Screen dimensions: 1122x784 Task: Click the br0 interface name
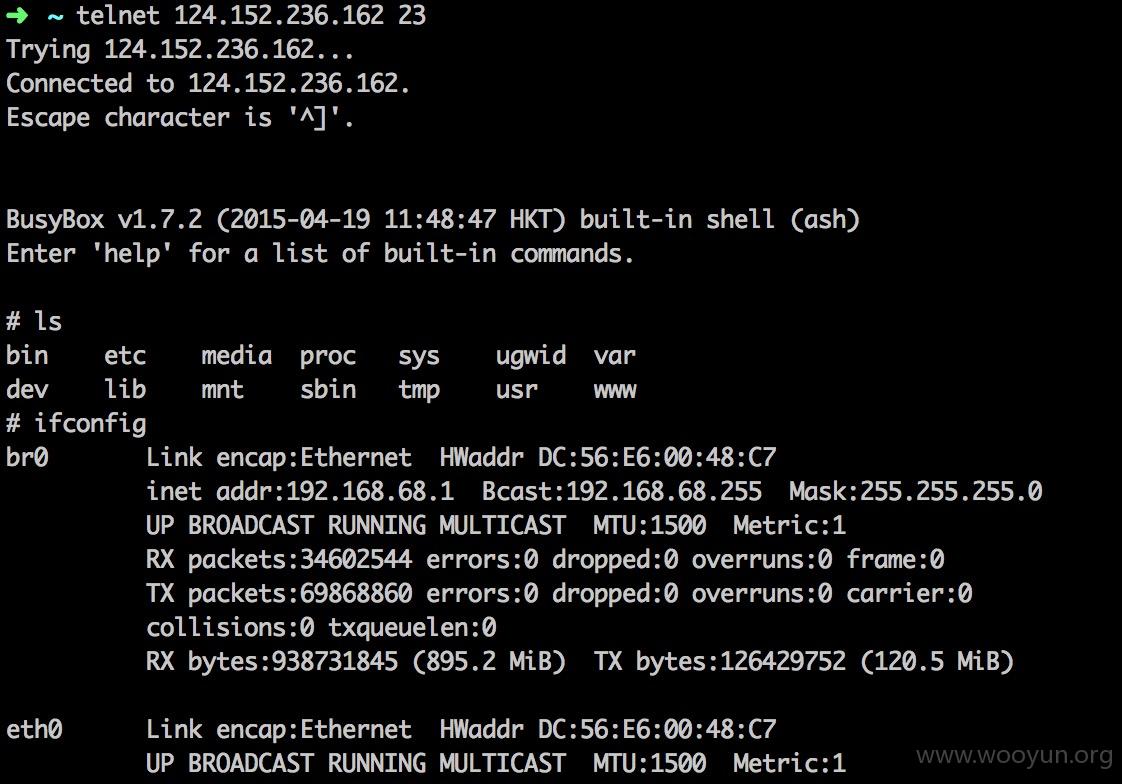pos(27,457)
